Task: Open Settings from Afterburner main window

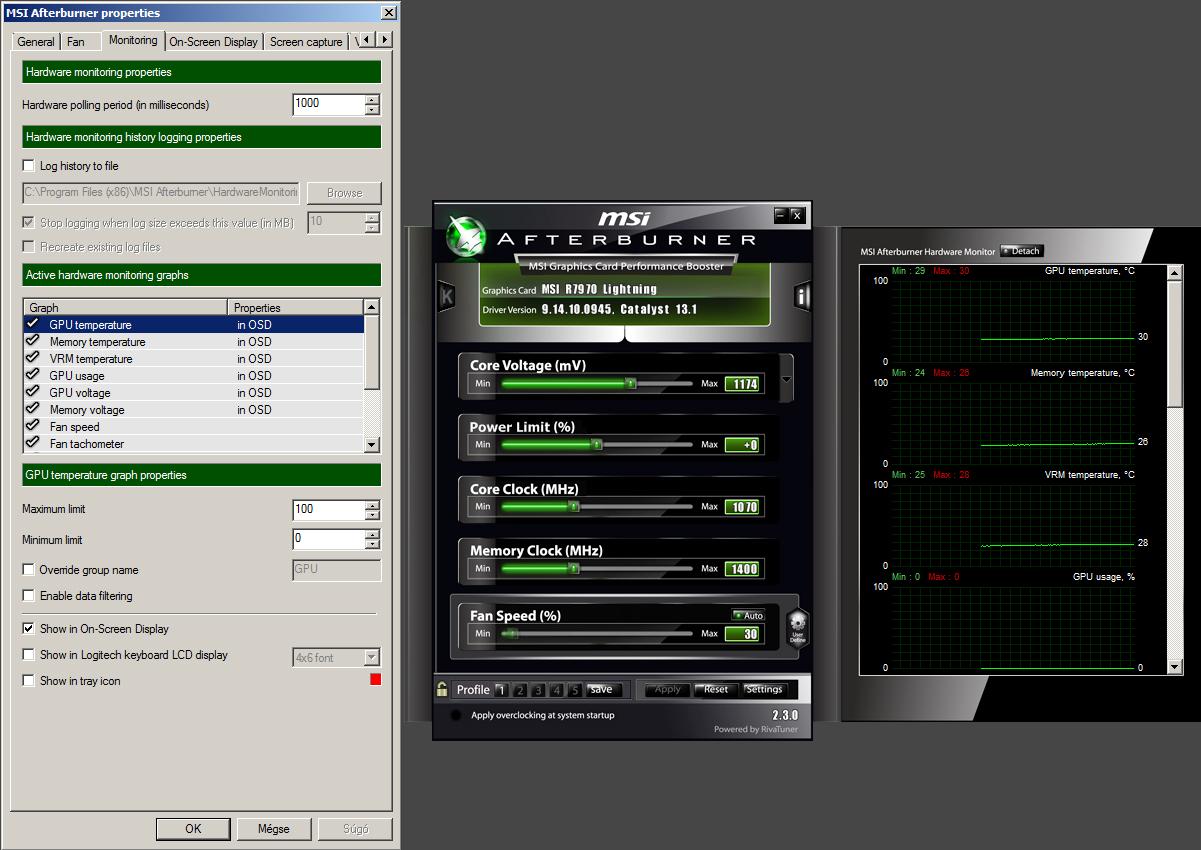Action: click(764, 690)
